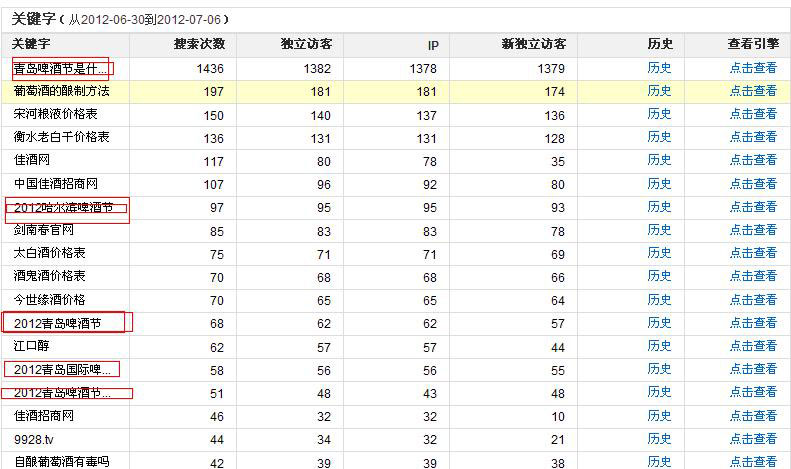Click the 查看引擎 column header
The width and height of the screenshot is (791, 469).
tap(752, 44)
